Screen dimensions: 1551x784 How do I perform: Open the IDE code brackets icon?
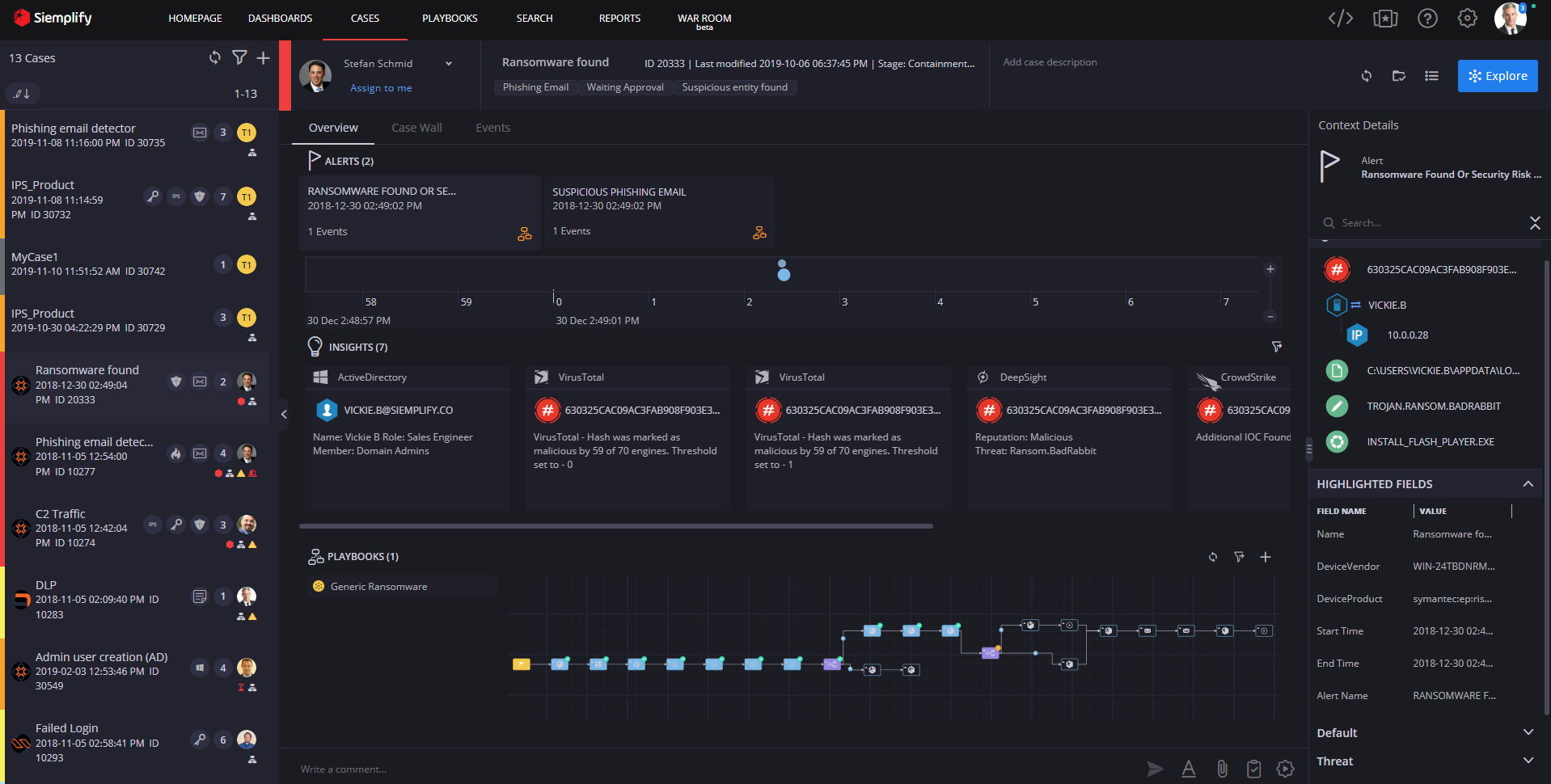[1340, 19]
